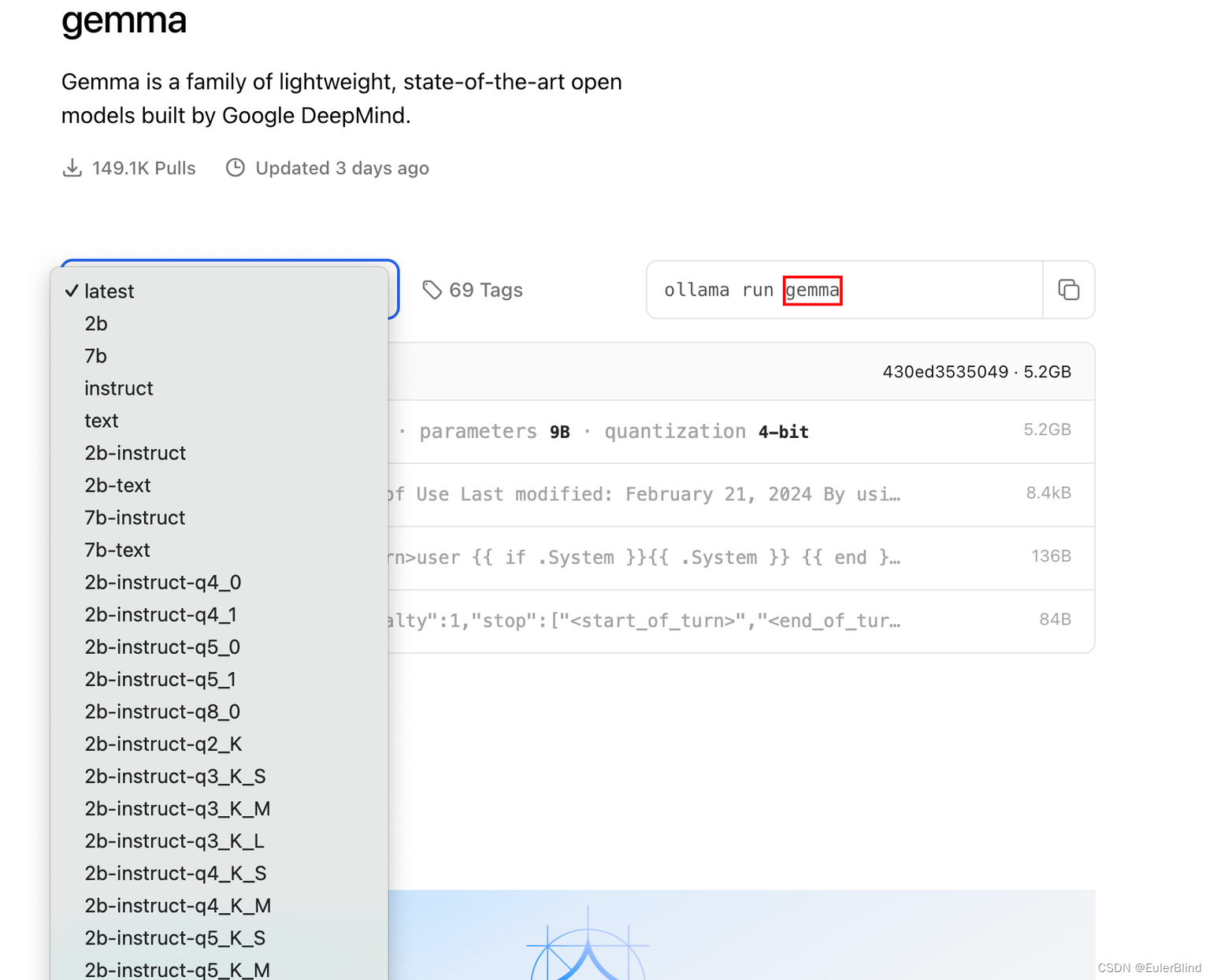The height and width of the screenshot is (980, 1213).
Task: Click the model hash '430ed3535049 · 5.2GB'
Action: pyautogui.click(x=977, y=372)
